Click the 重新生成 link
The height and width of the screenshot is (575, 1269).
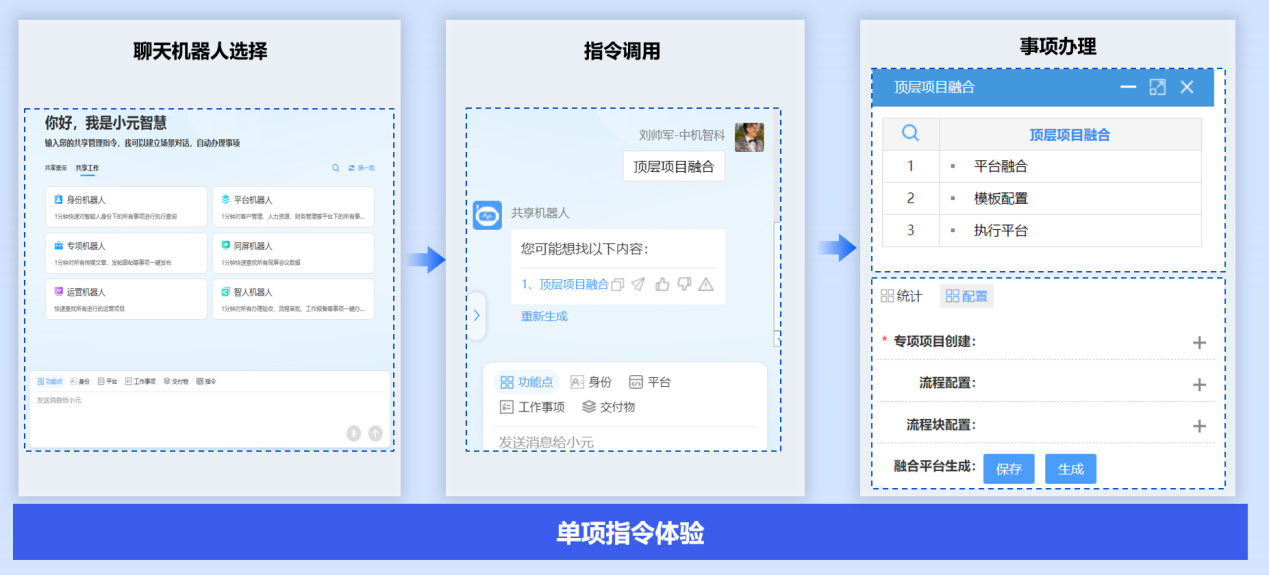pos(544,316)
